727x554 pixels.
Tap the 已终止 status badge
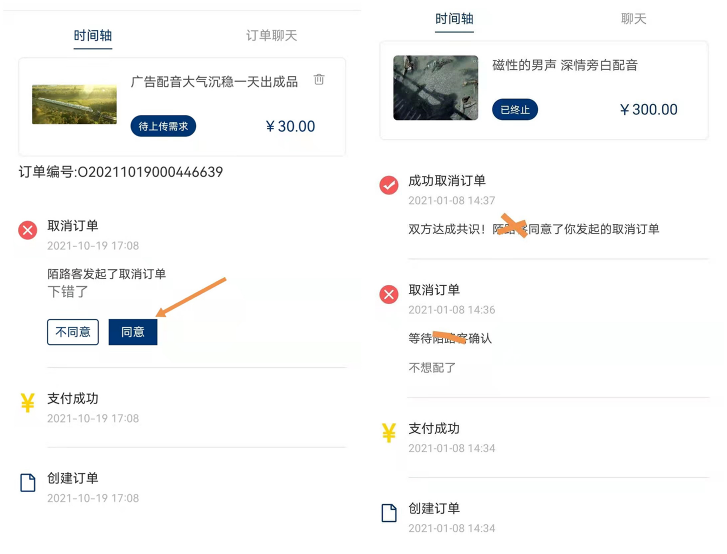[515, 109]
